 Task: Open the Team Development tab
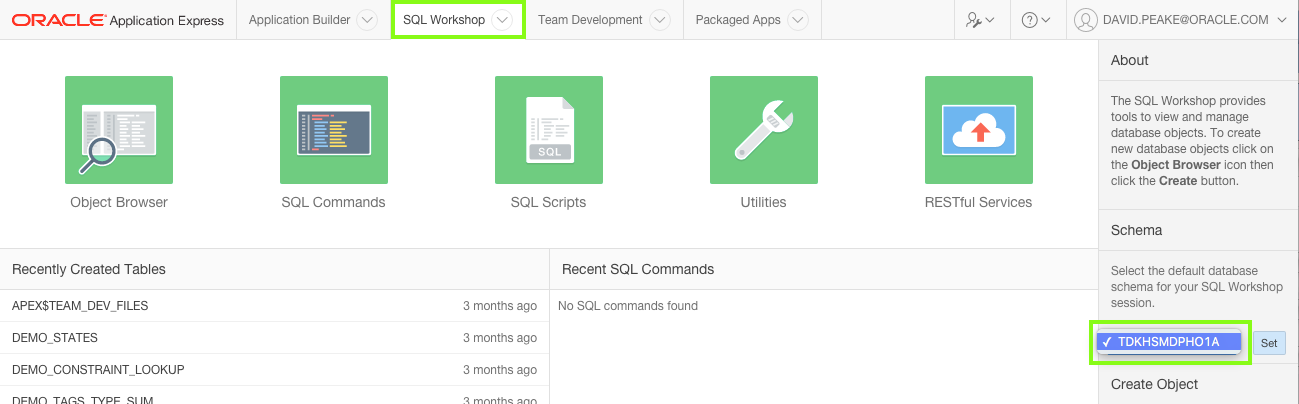click(590, 20)
